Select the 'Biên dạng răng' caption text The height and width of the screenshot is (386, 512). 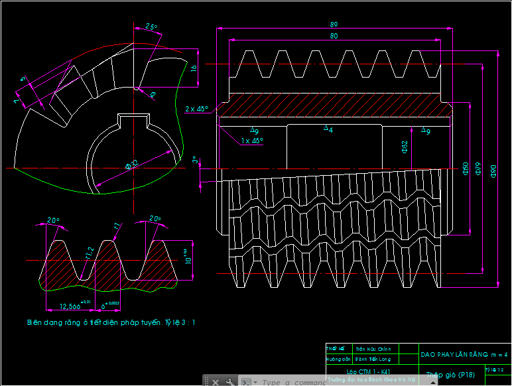tap(111, 322)
